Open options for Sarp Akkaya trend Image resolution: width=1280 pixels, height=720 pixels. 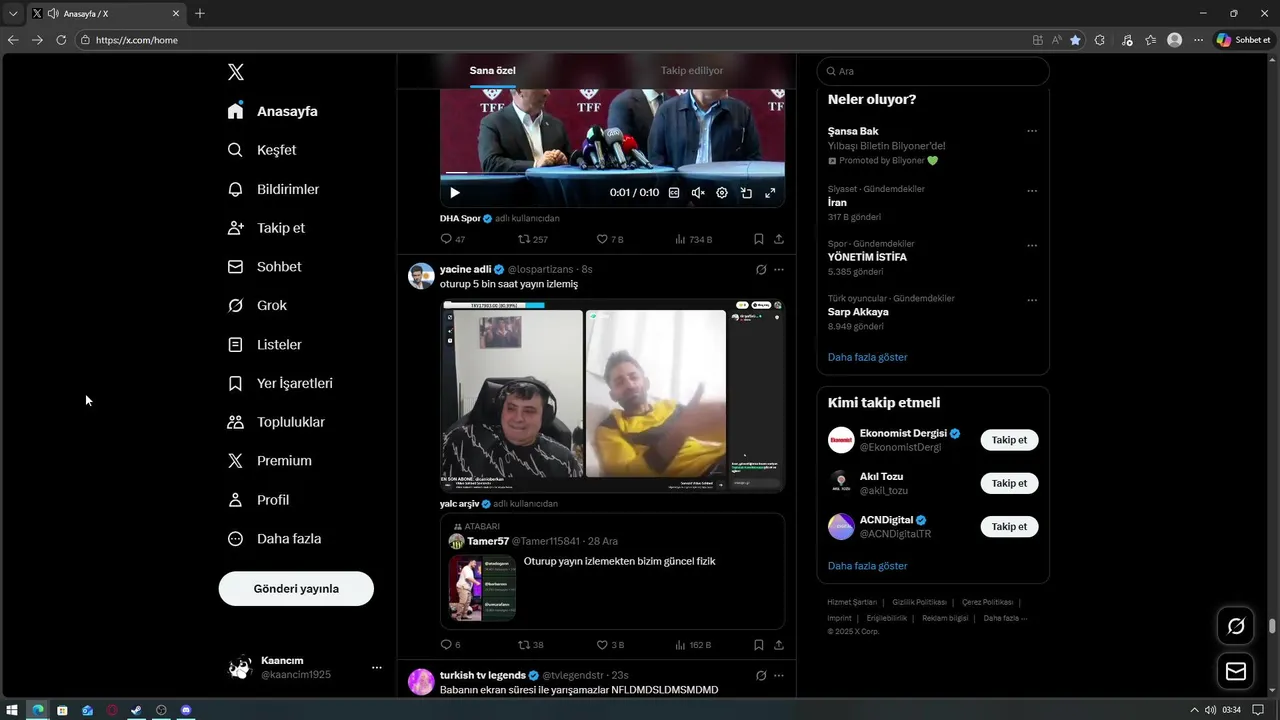(x=1032, y=300)
